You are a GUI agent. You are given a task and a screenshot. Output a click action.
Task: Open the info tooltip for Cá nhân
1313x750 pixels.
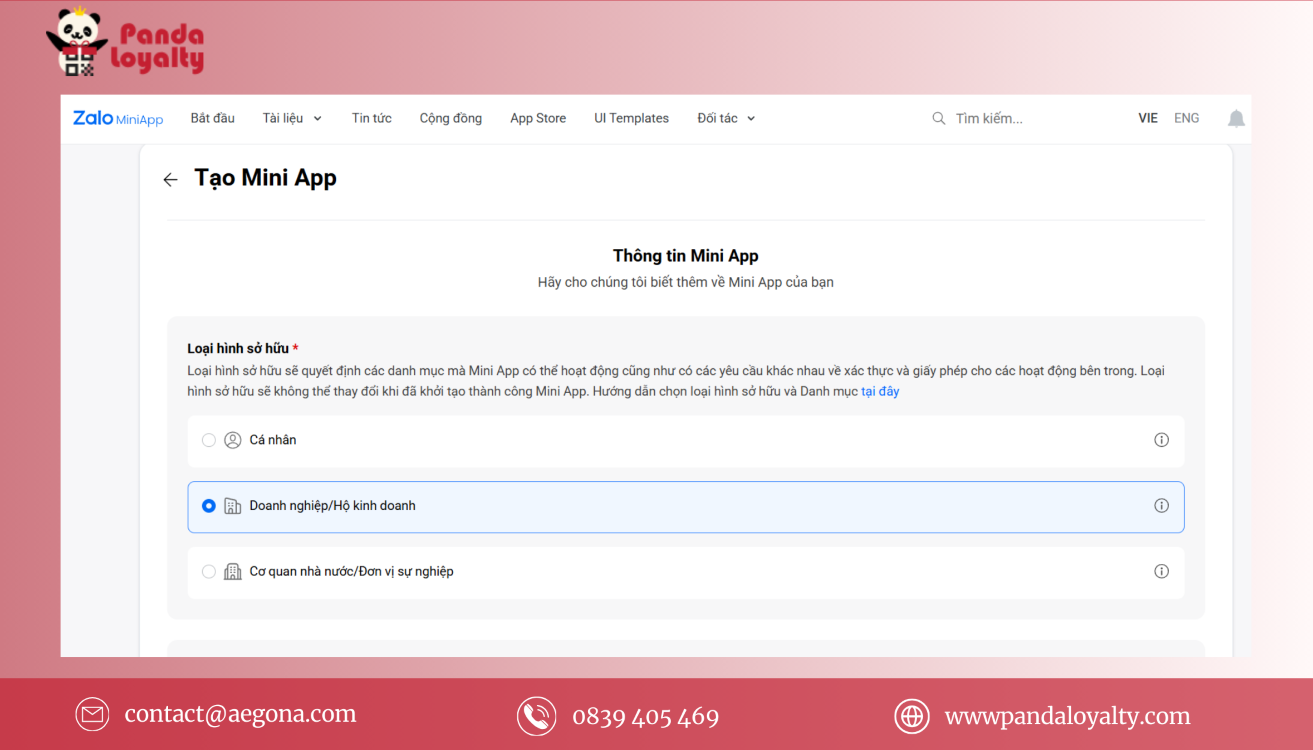tap(1161, 440)
